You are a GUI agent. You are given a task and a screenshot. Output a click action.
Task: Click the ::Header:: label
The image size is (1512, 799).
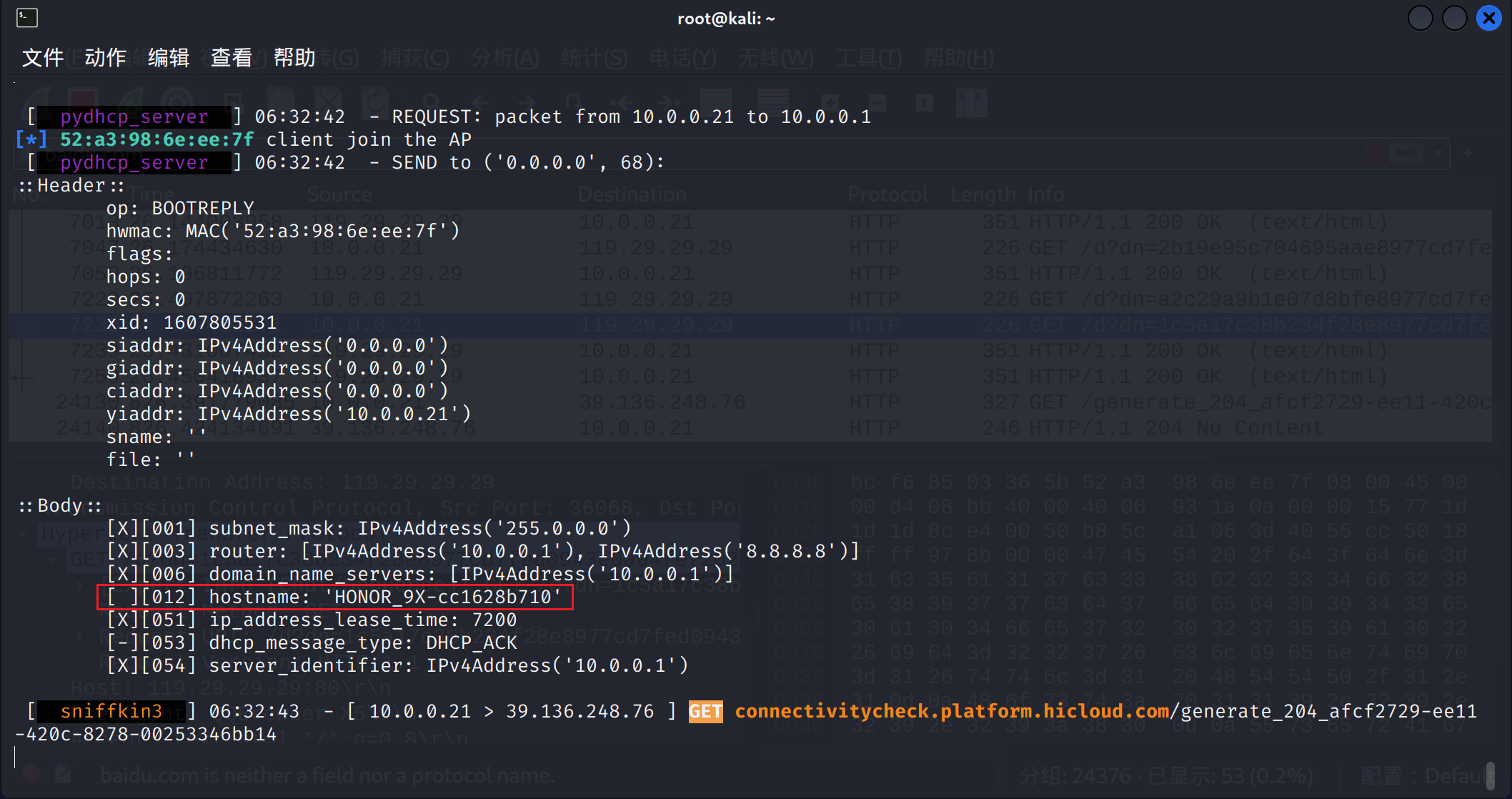[x=71, y=185]
